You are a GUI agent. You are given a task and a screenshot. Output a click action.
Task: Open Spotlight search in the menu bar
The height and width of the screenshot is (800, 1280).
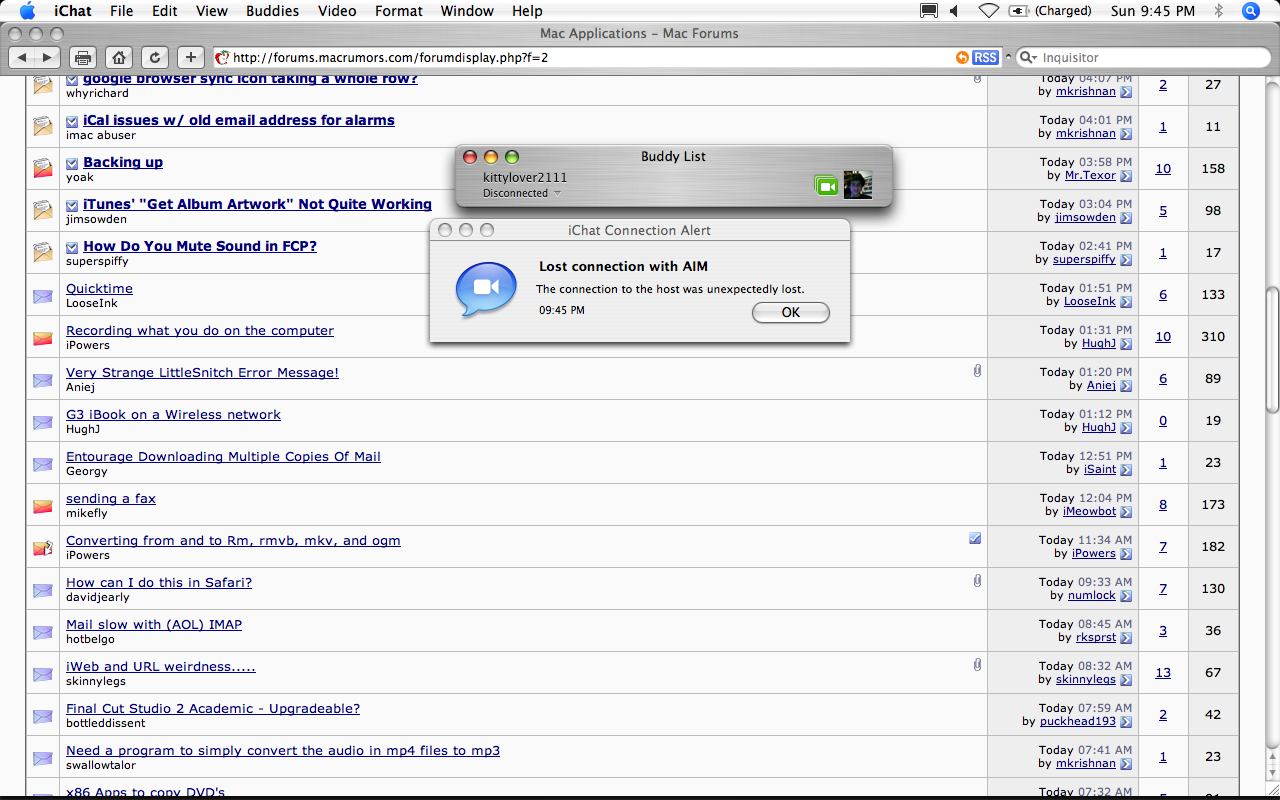click(1251, 11)
